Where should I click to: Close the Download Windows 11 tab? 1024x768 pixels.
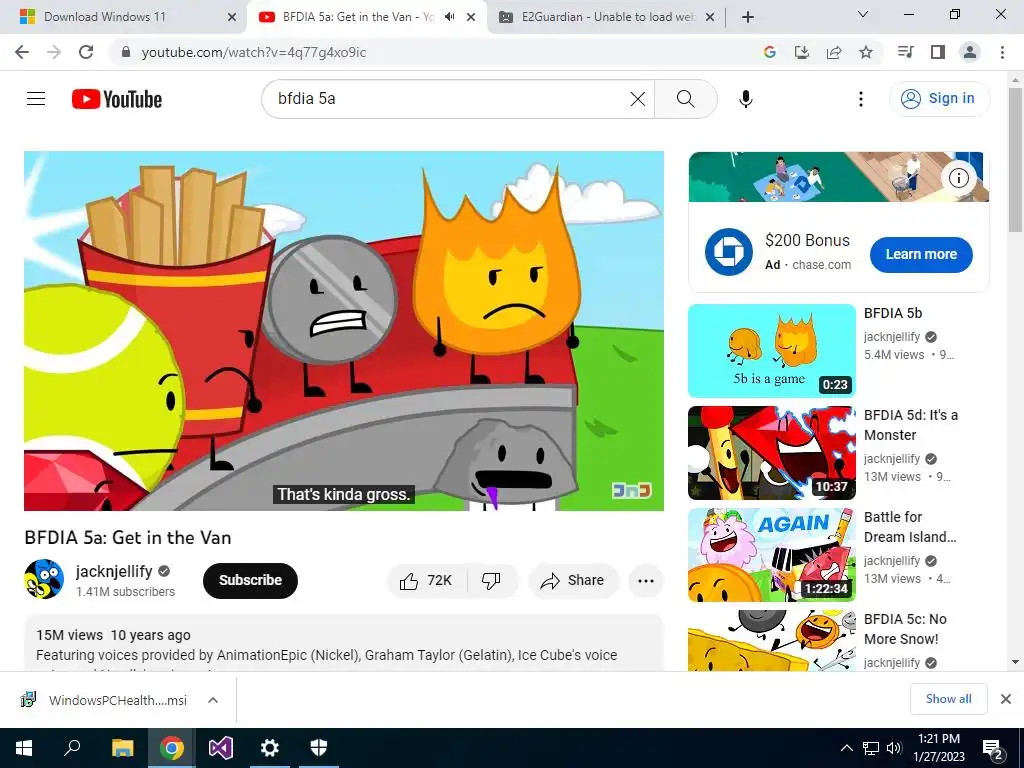232,18
